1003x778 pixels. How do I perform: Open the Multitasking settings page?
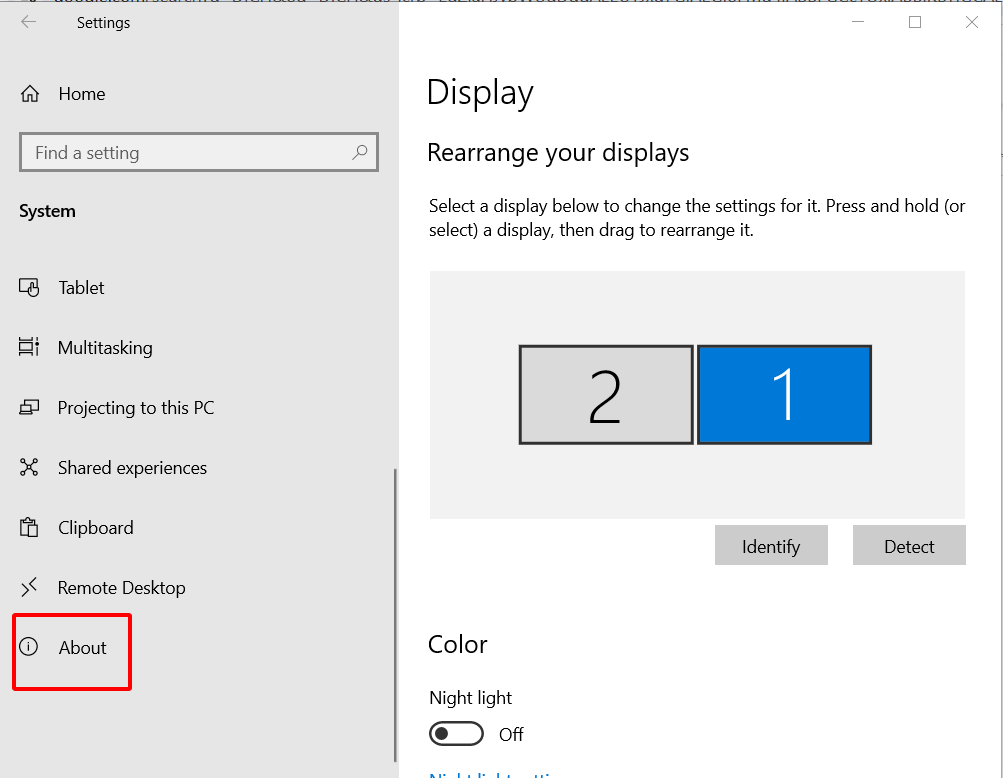(104, 348)
